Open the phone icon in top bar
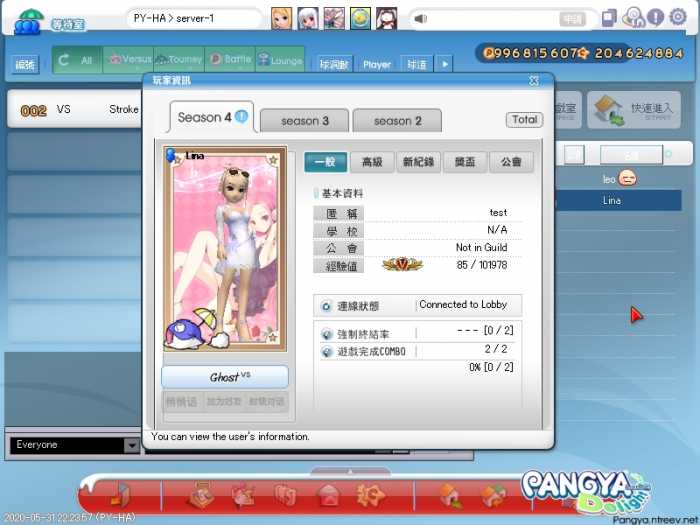 tap(609, 18)
